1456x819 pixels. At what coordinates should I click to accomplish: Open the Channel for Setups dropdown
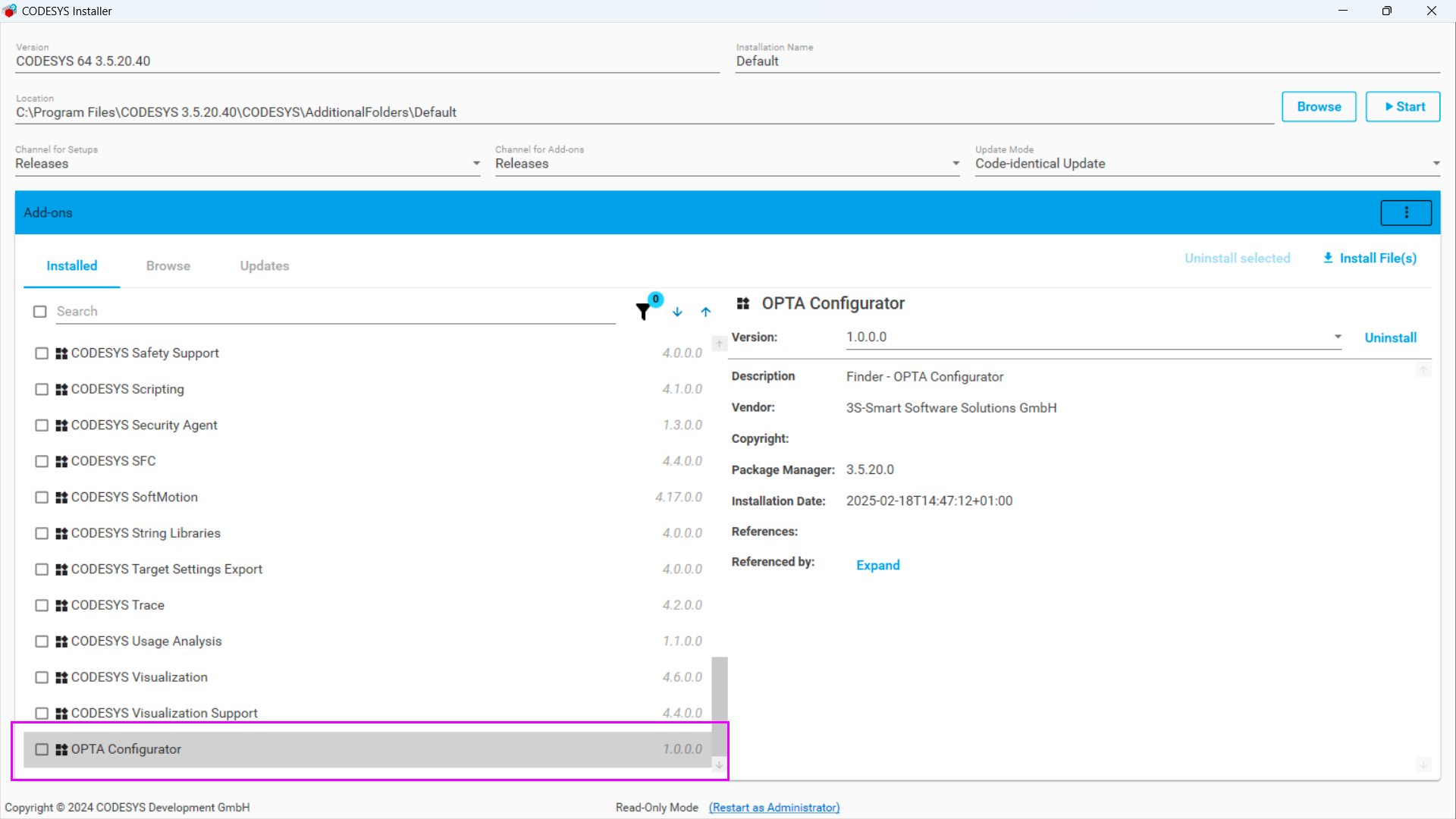475,164
